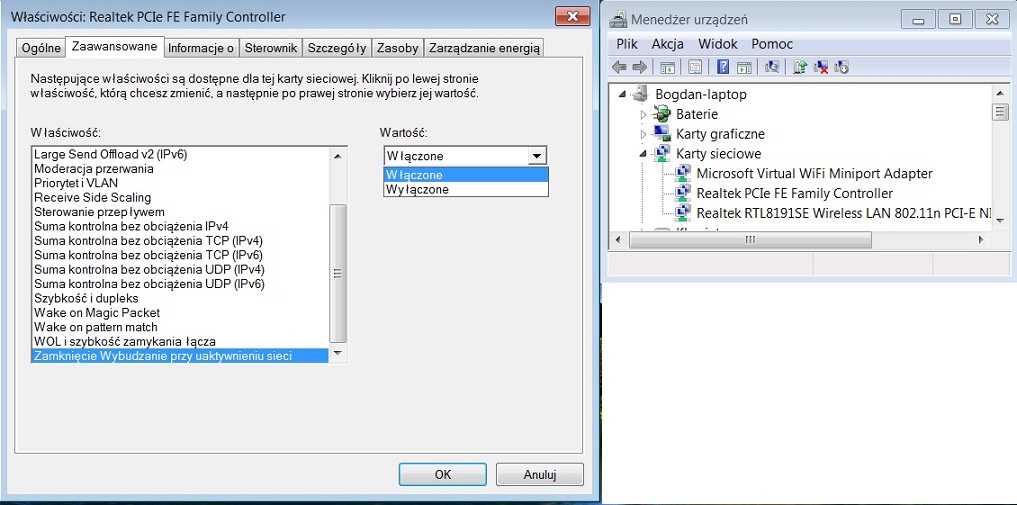Screen dimensions: 1017x505
Task: Click the property list vertical scrollbar thumb
Action: click(338, 274)
